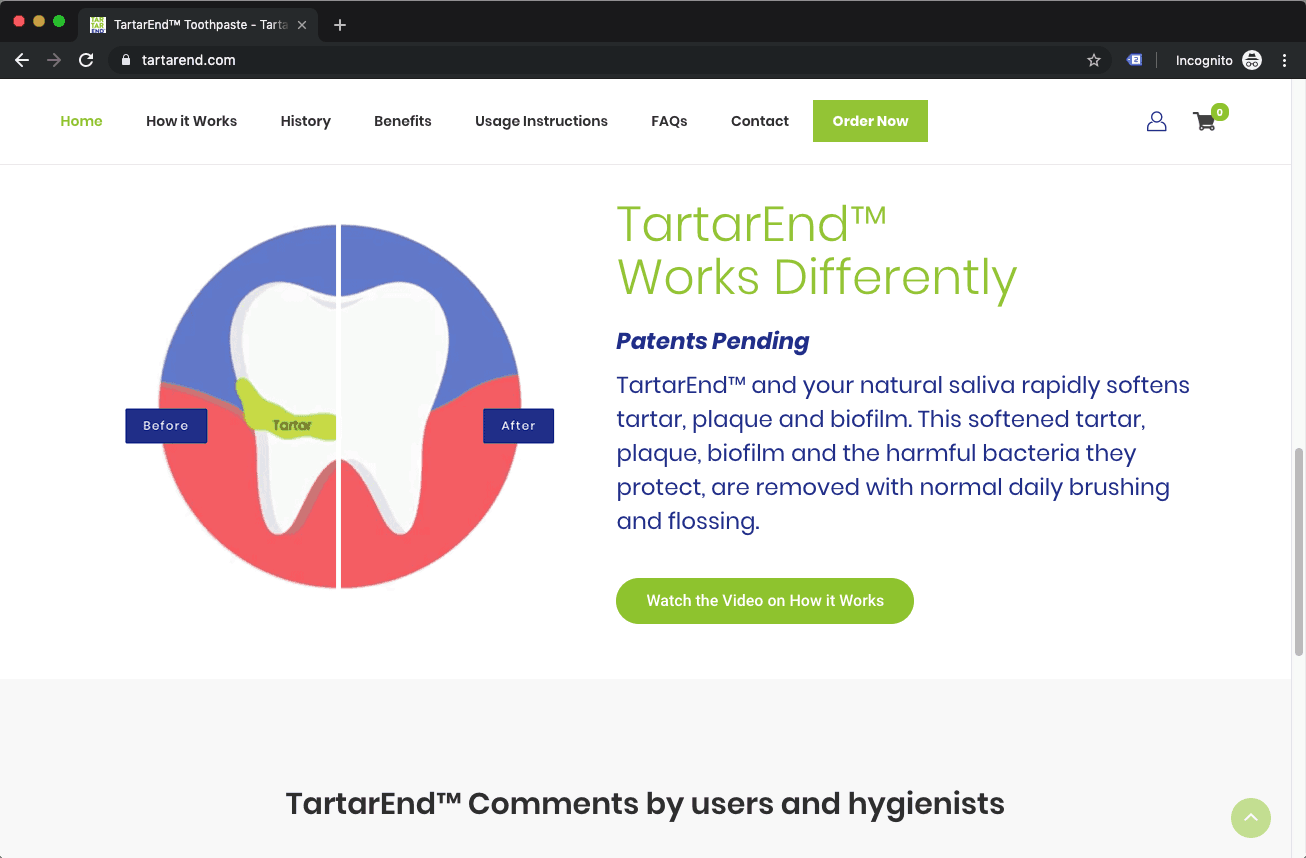Open the shopping cart icon
This screenshot has height=858, width=1306.
tap(1205, 122)
